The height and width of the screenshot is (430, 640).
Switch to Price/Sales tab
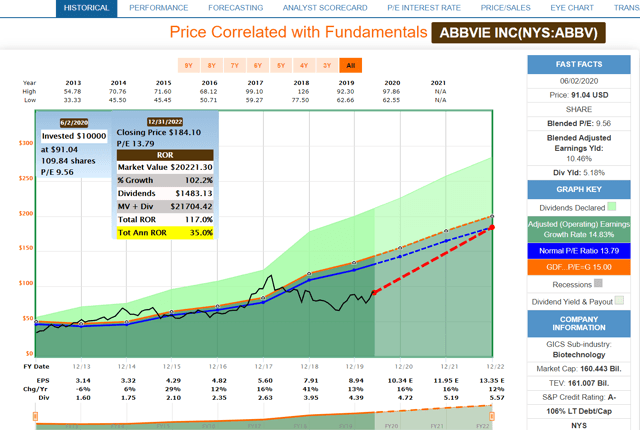point(505,8)
